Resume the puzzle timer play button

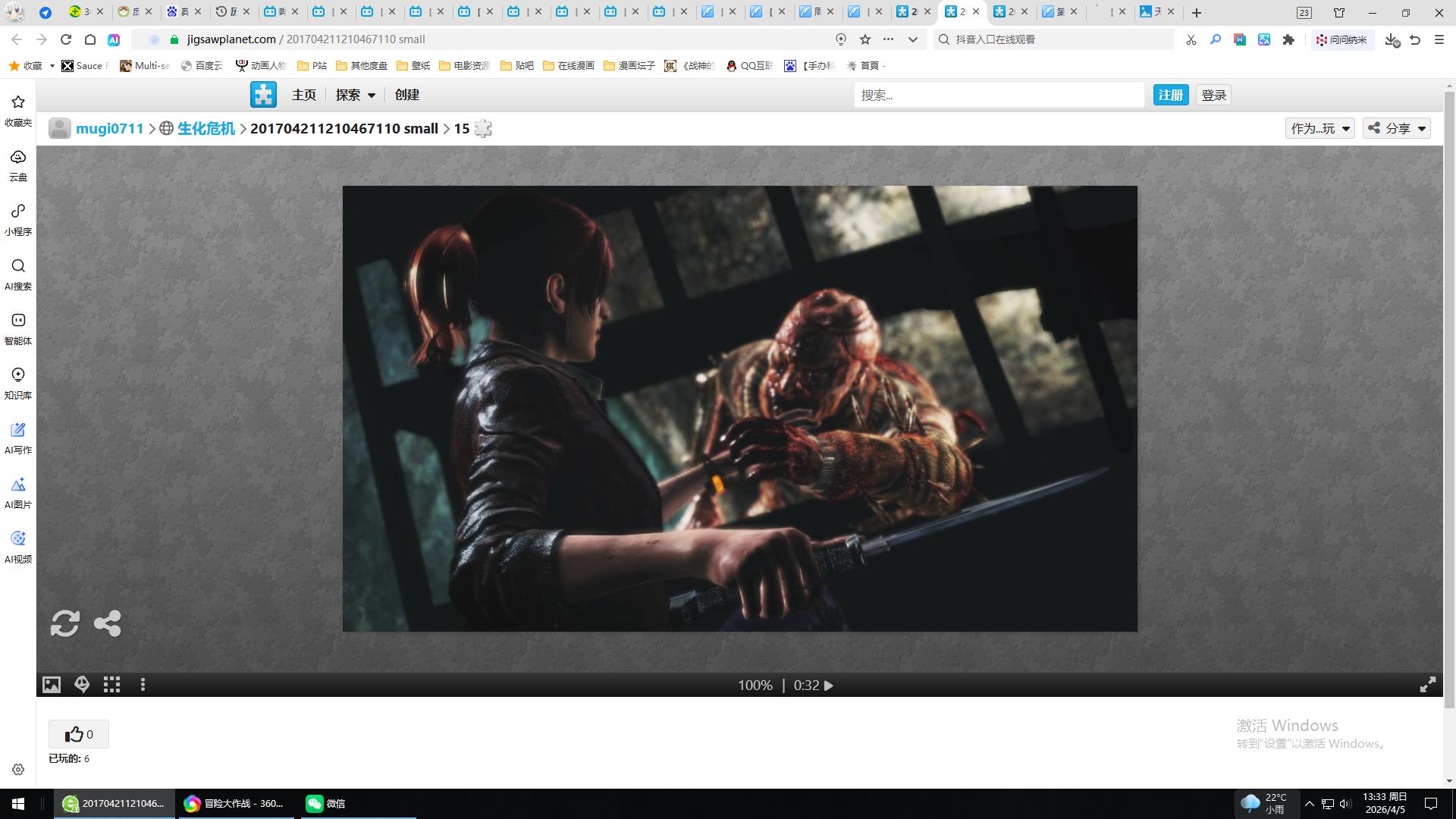click(829, 686)
